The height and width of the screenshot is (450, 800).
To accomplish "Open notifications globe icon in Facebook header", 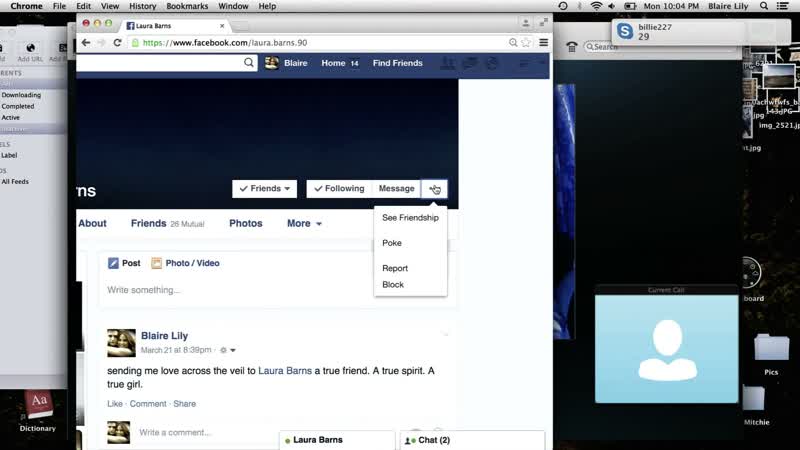I will (x=492, y=63).
